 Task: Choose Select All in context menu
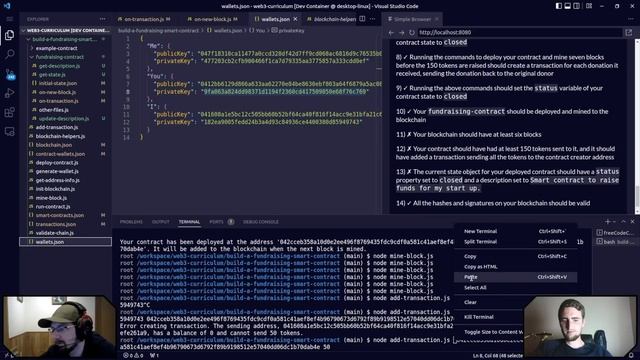(x=516, y=288)
